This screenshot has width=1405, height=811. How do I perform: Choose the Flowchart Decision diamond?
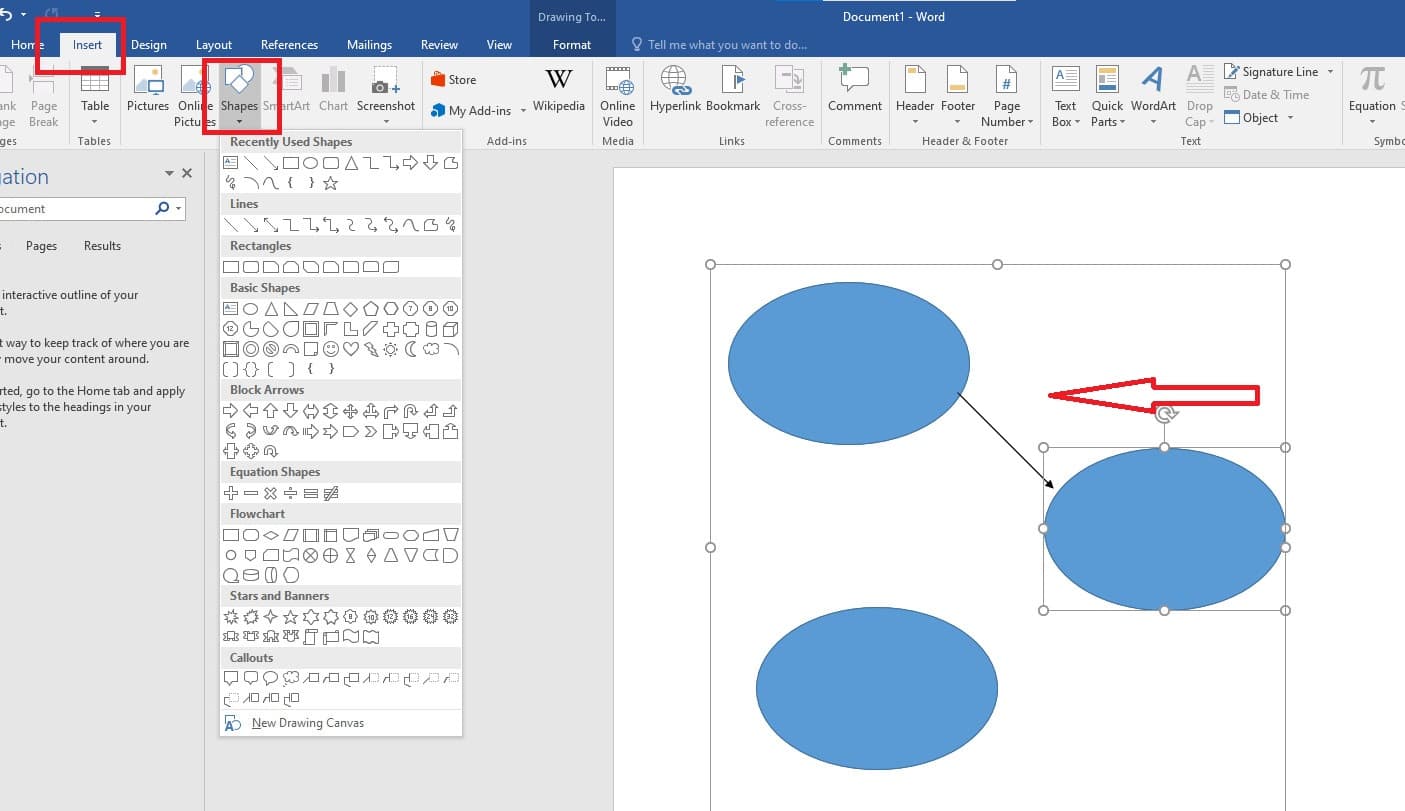pos(270,535)
